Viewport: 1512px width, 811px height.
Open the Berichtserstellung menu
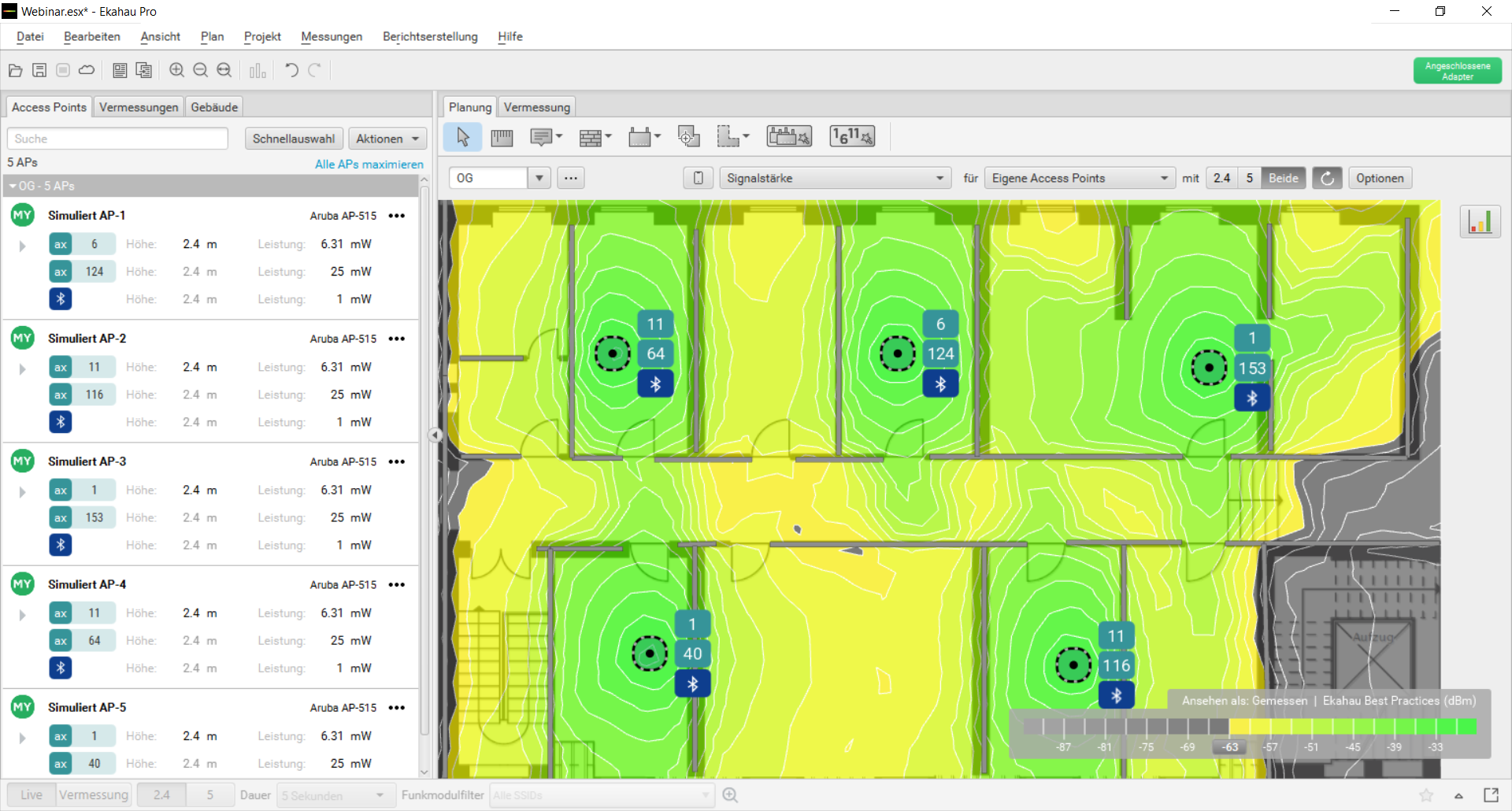(x=430, y=37)
